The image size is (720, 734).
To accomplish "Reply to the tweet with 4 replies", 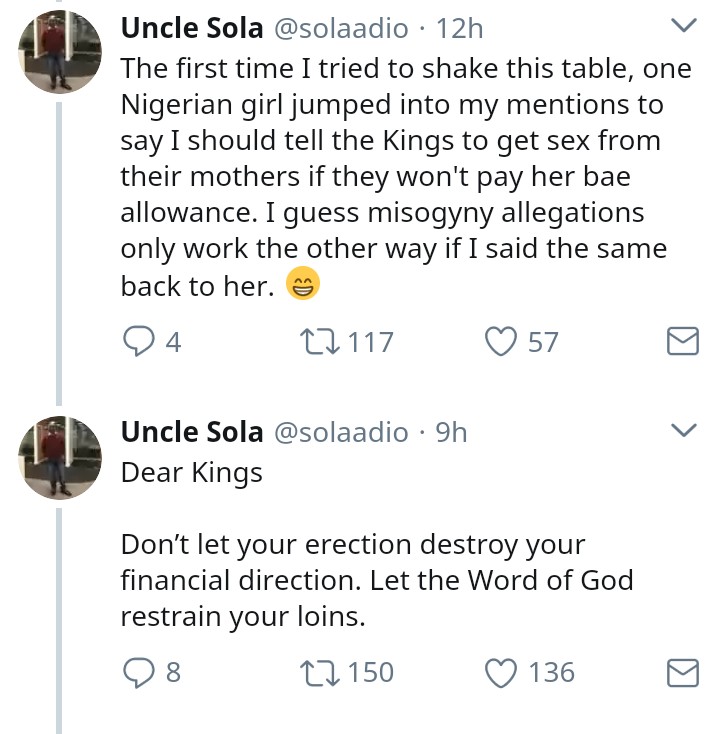I will click(137, 343).
